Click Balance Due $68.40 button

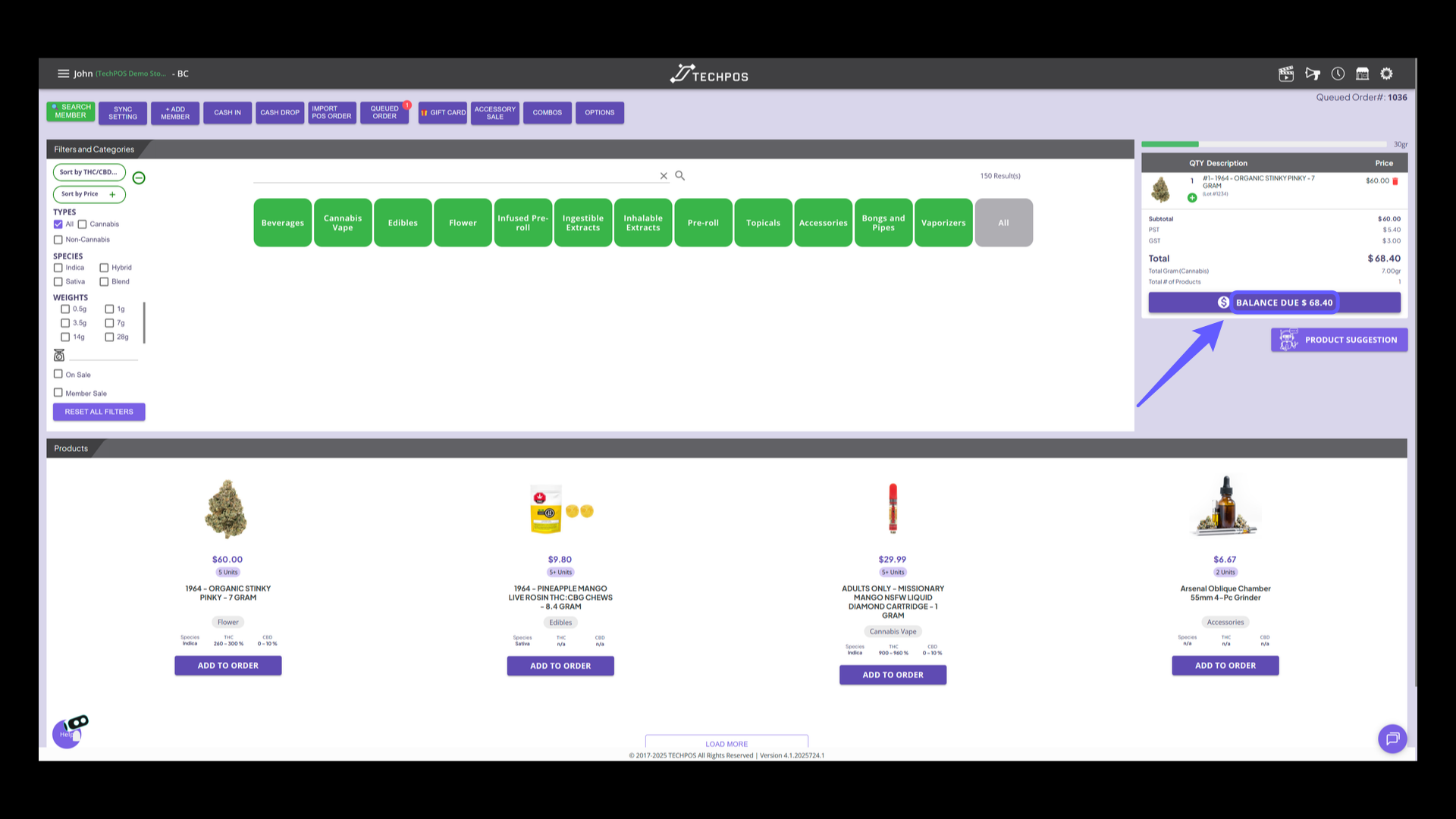(1274, 303)
